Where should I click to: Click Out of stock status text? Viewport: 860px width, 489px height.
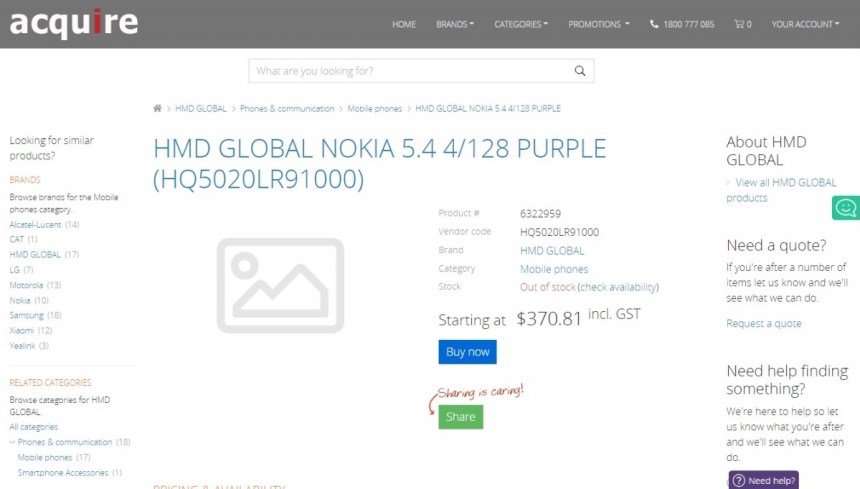(x=547, y=287)
